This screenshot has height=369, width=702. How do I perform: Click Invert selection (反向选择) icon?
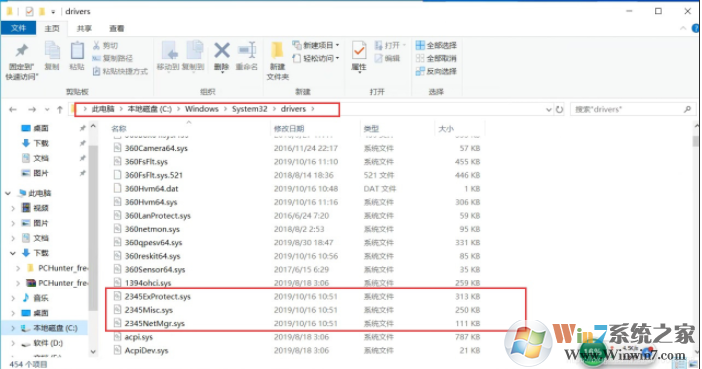[420, 71]
